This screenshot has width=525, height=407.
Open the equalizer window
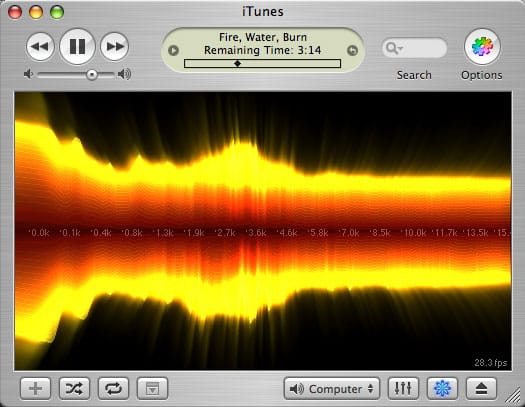coord(403,389)
